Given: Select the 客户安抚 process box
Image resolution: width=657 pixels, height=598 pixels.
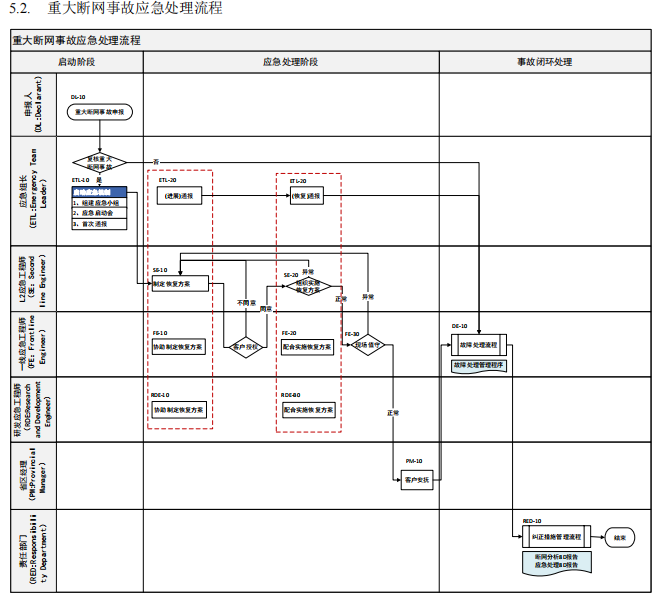Looking at the screenshot, I should pyautogui.click(x=417, y=480).
